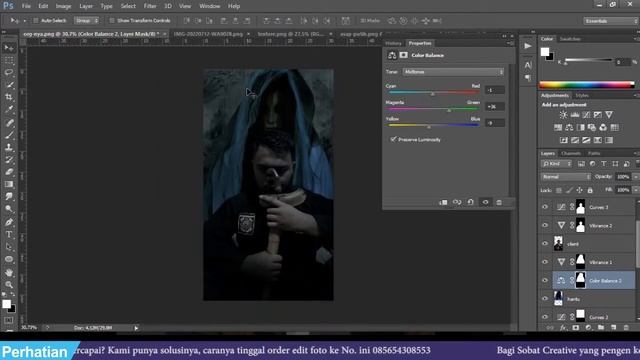Select the Path Selection tool
The width and height of the screenshot is (640, 360).
(x=9, y=247)
